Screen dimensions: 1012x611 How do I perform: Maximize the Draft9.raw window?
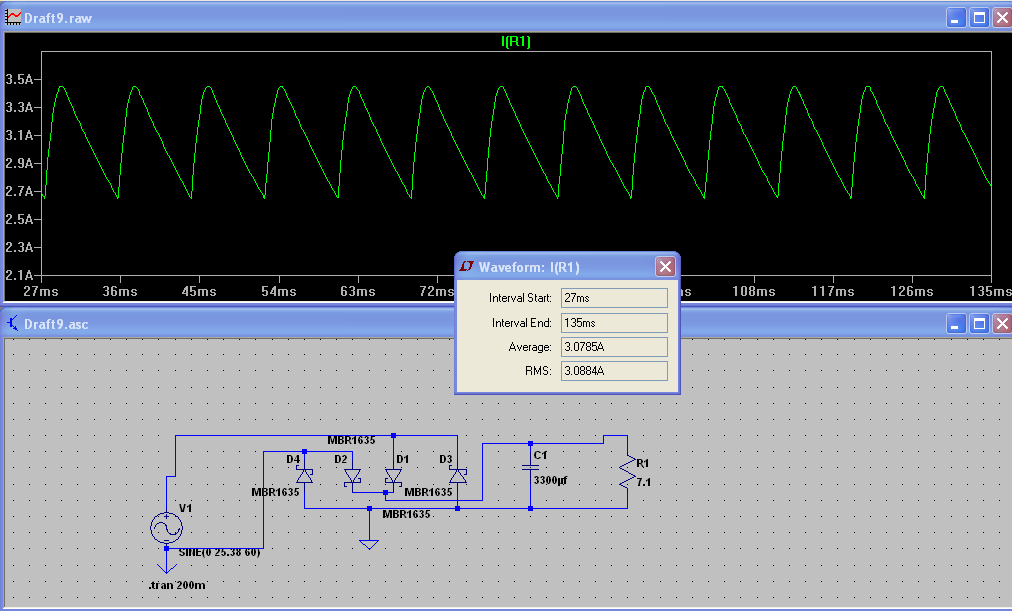coord(979,18)
